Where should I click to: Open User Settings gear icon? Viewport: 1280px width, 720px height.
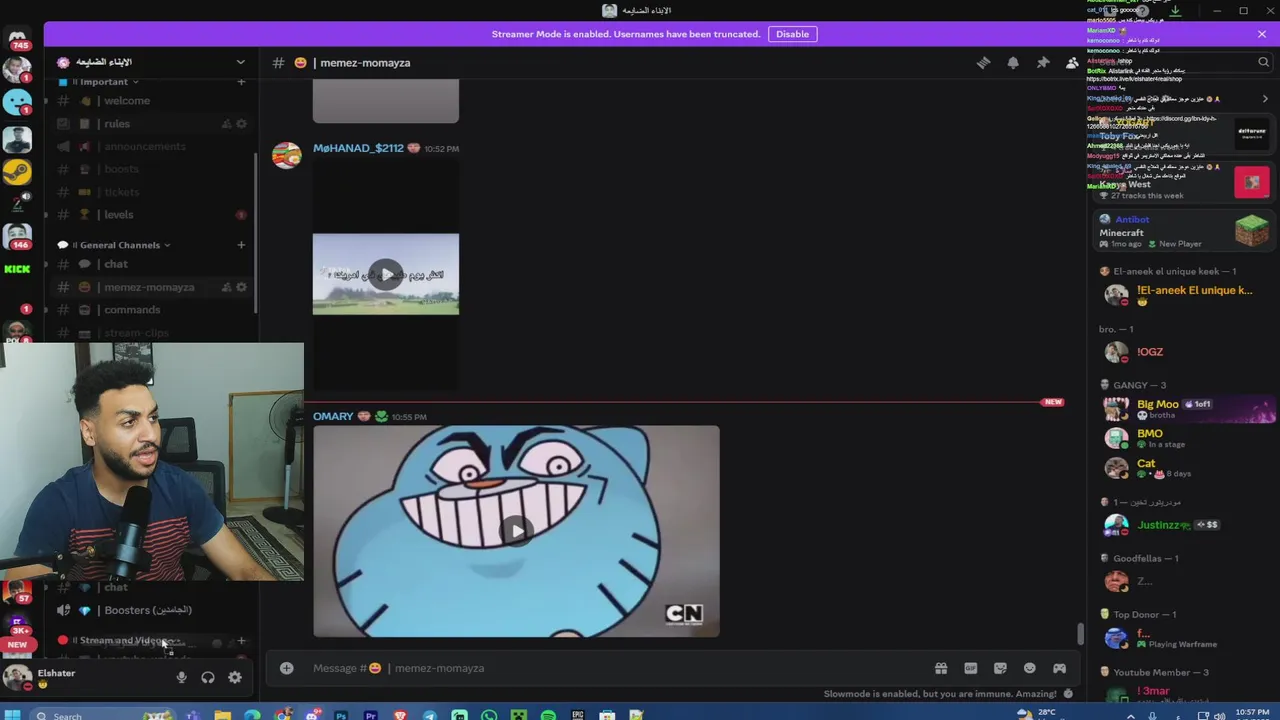click(235, 678)
